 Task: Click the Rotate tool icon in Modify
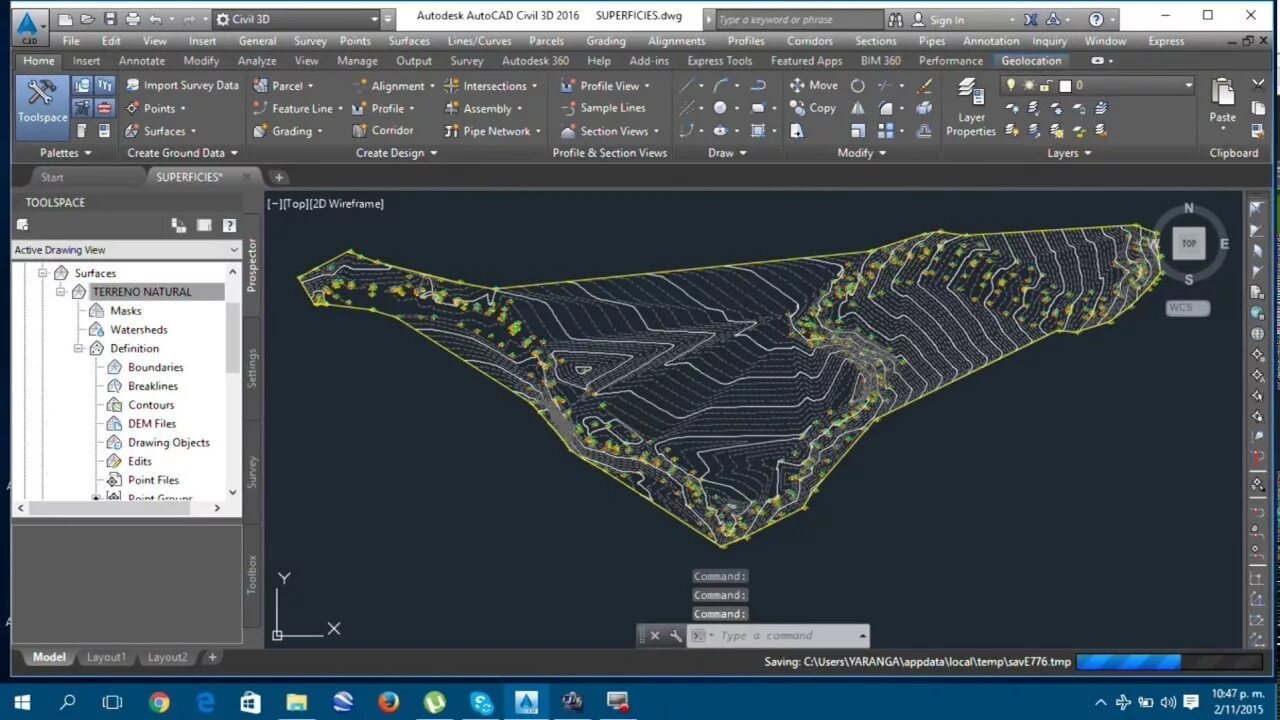pos(858,85)
